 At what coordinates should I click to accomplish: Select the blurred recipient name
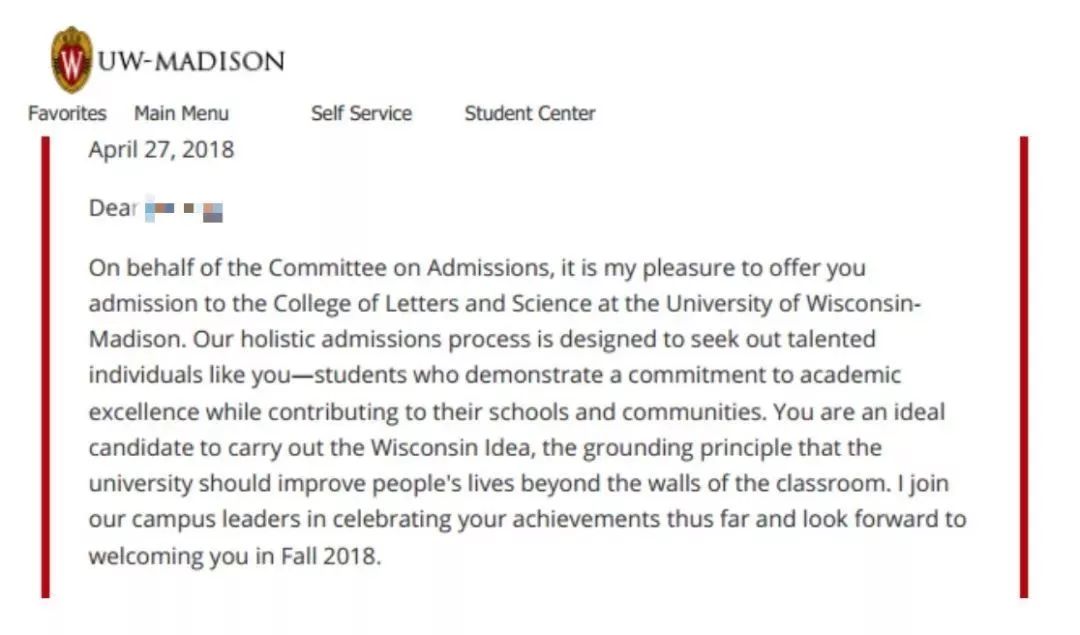(x=183, y=210)
